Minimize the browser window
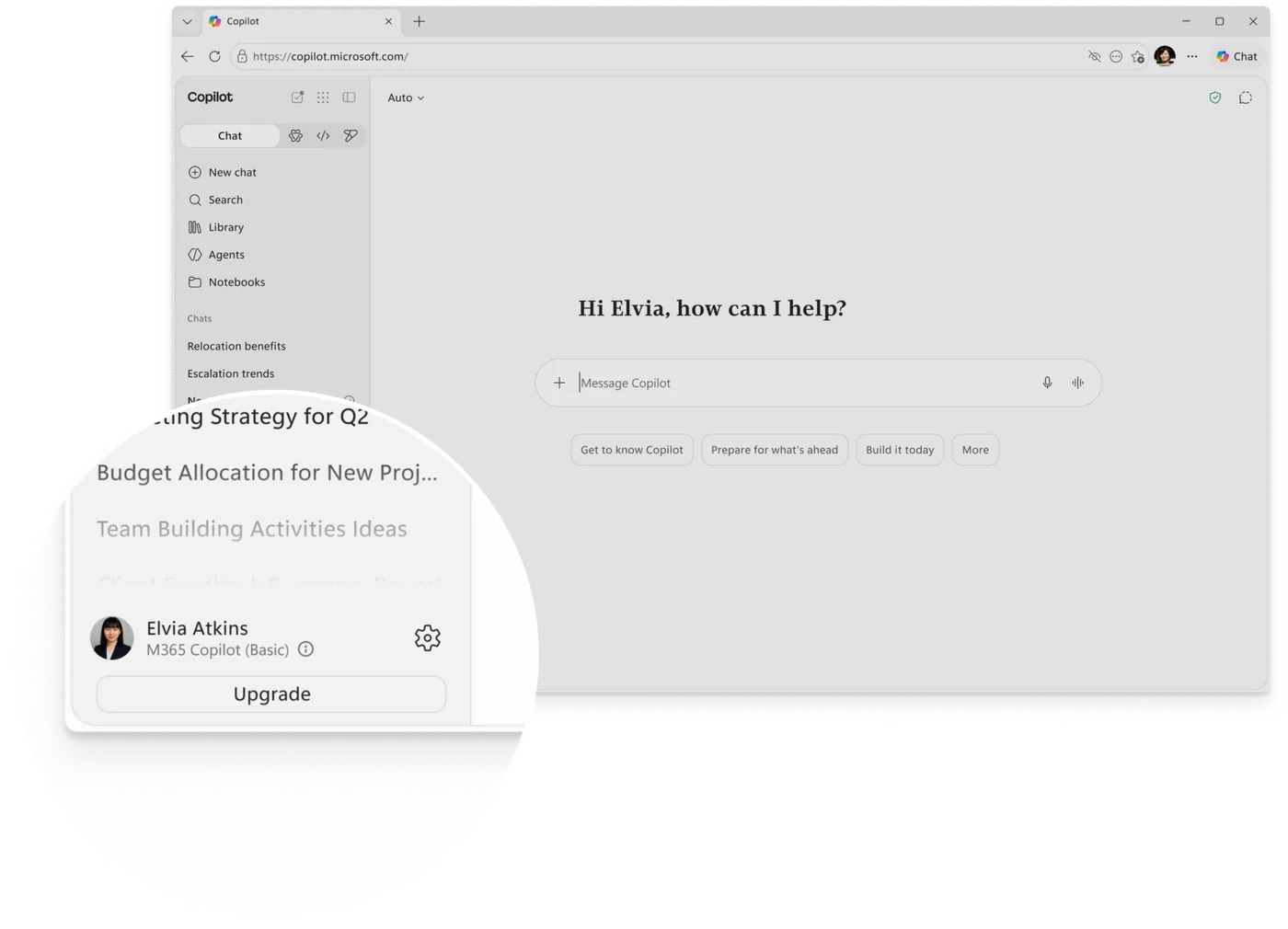The height and width of the screenshot is (929, 1288). click(x=1186, y=21)
